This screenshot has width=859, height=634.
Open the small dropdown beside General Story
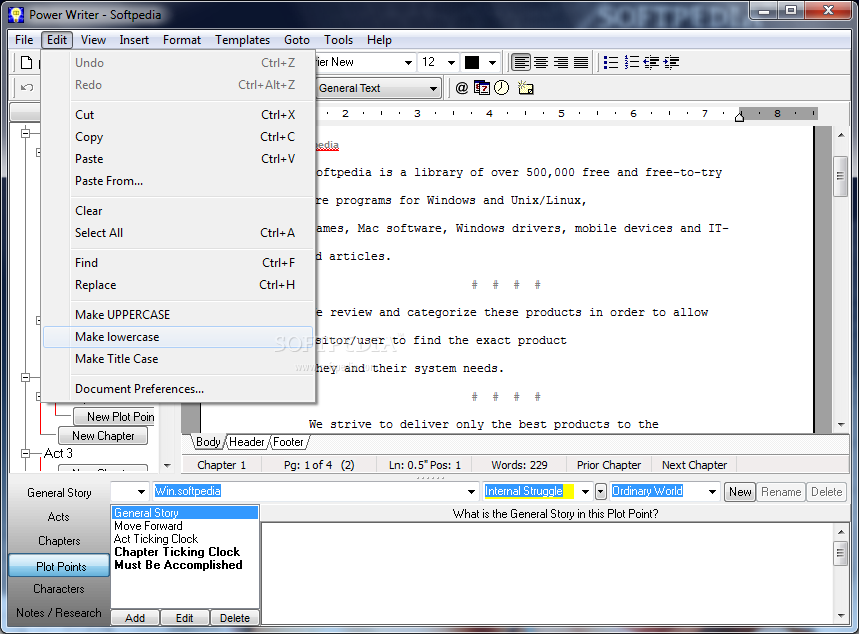[141, 492]
